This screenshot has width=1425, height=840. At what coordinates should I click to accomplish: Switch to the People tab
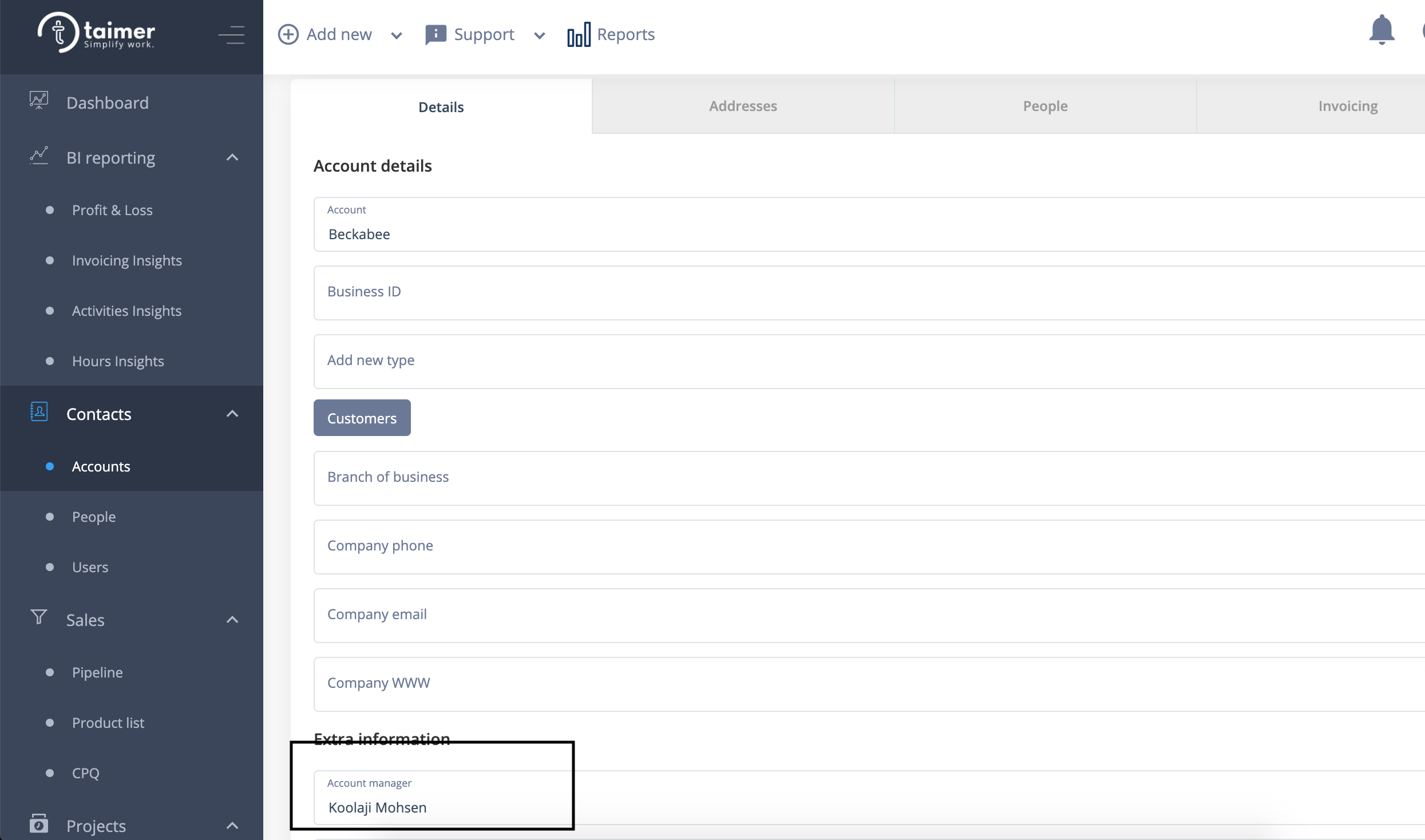click(1045, 106)
